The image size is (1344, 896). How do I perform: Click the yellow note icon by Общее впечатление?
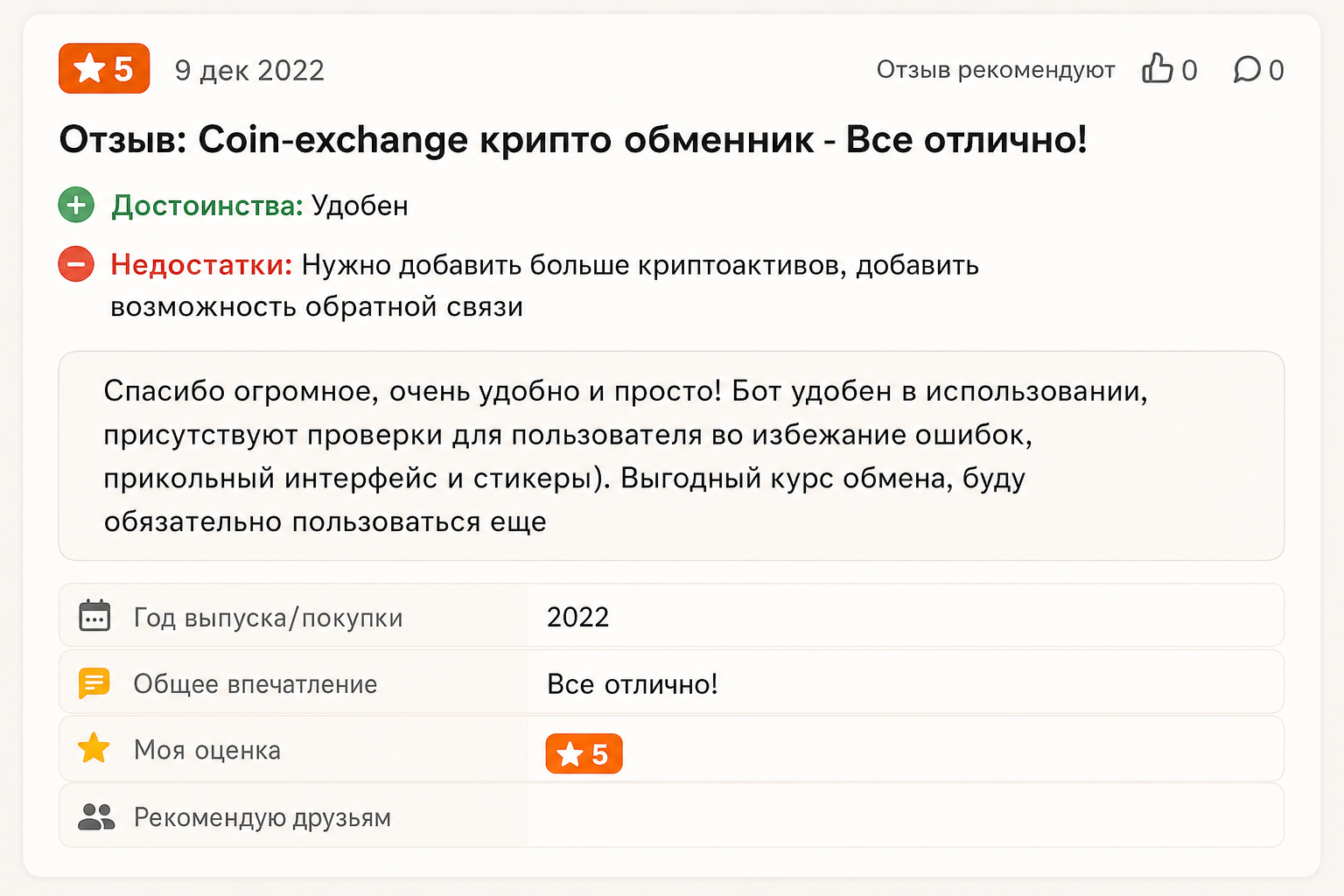click(94, 683)
